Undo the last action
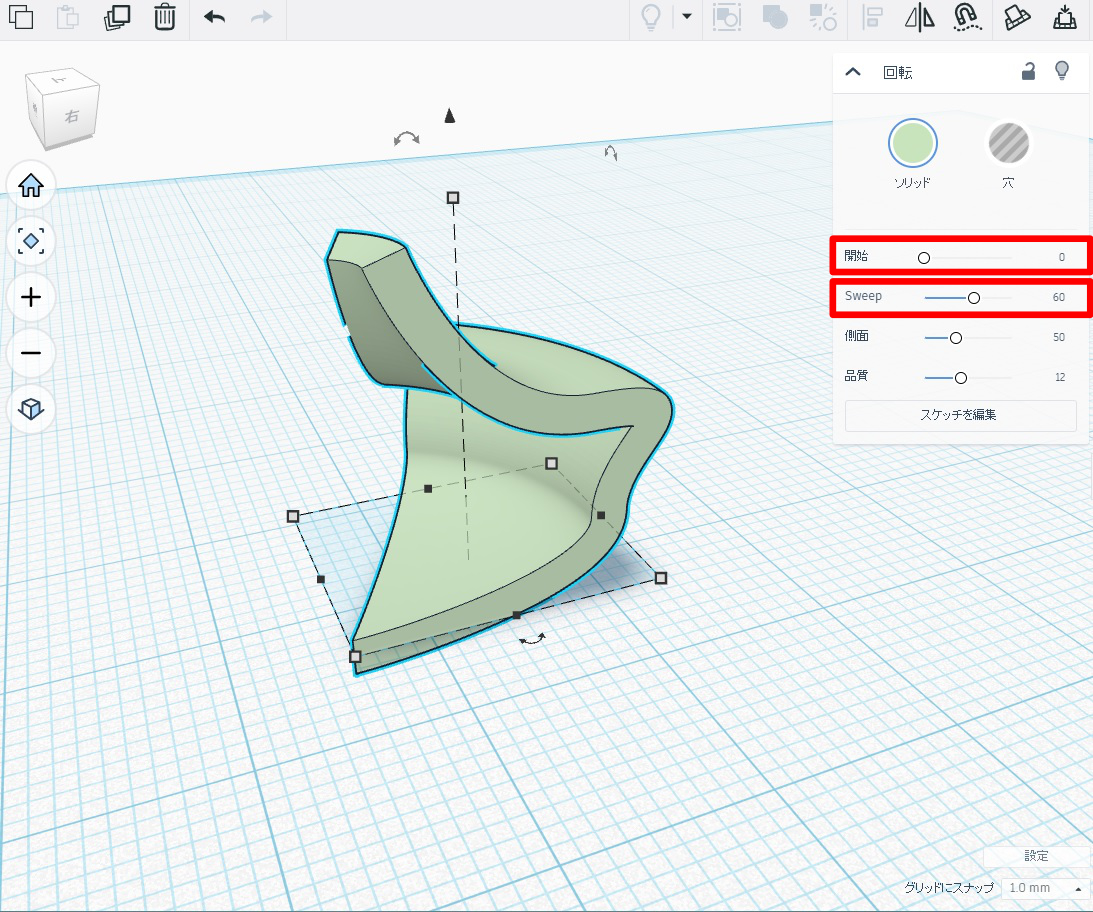Image resolution: width=1093 pixels, height=912 pixels. click(214, 17)
